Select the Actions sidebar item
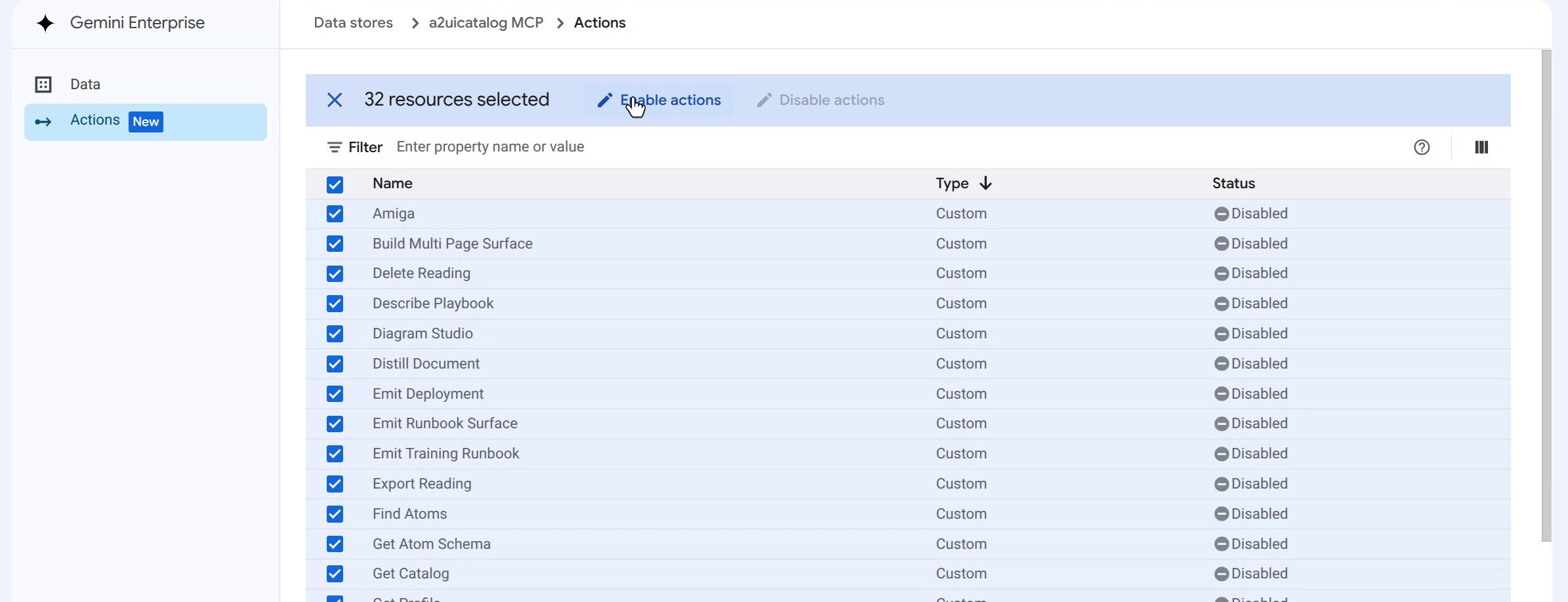 146,122
